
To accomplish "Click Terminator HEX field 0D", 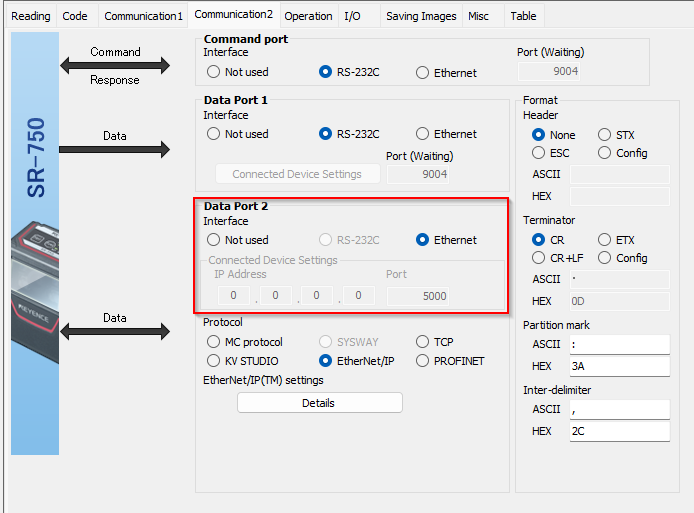I will (620, 301).
